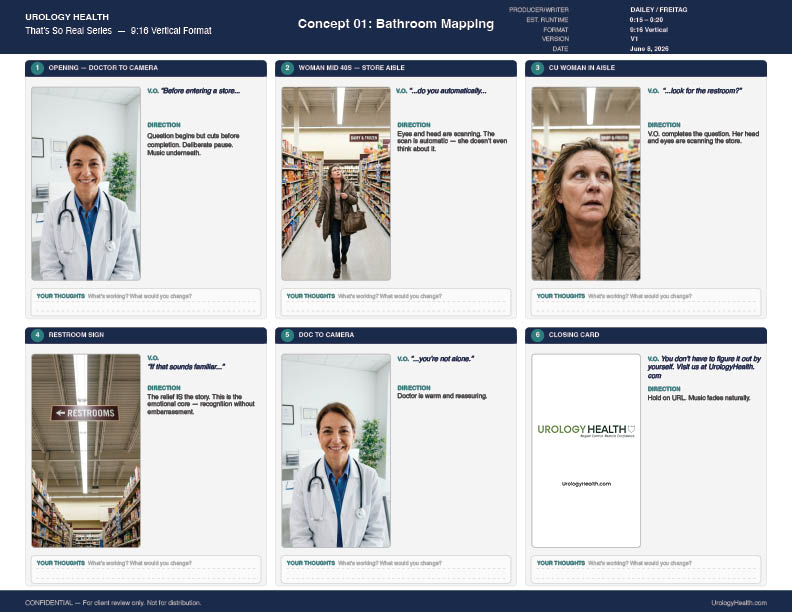Image resolution: width=792 pixels, height=612 pixels.
Task: Click the 'CU Woman in Aisle' header
Action: pos(646,68)
